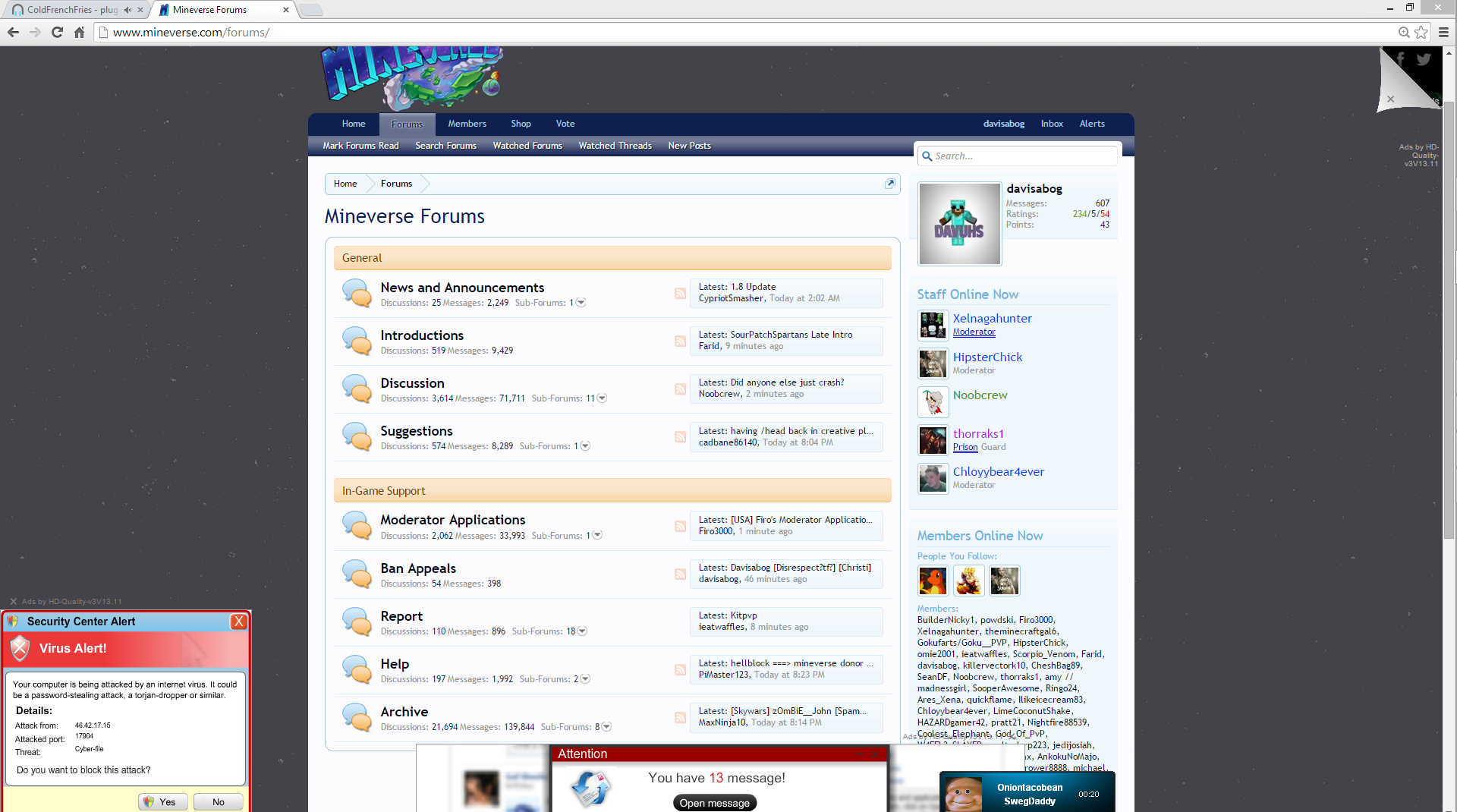1457x812 pixels.
Task: Open the Members navigation tab
Action: point(467,124)
